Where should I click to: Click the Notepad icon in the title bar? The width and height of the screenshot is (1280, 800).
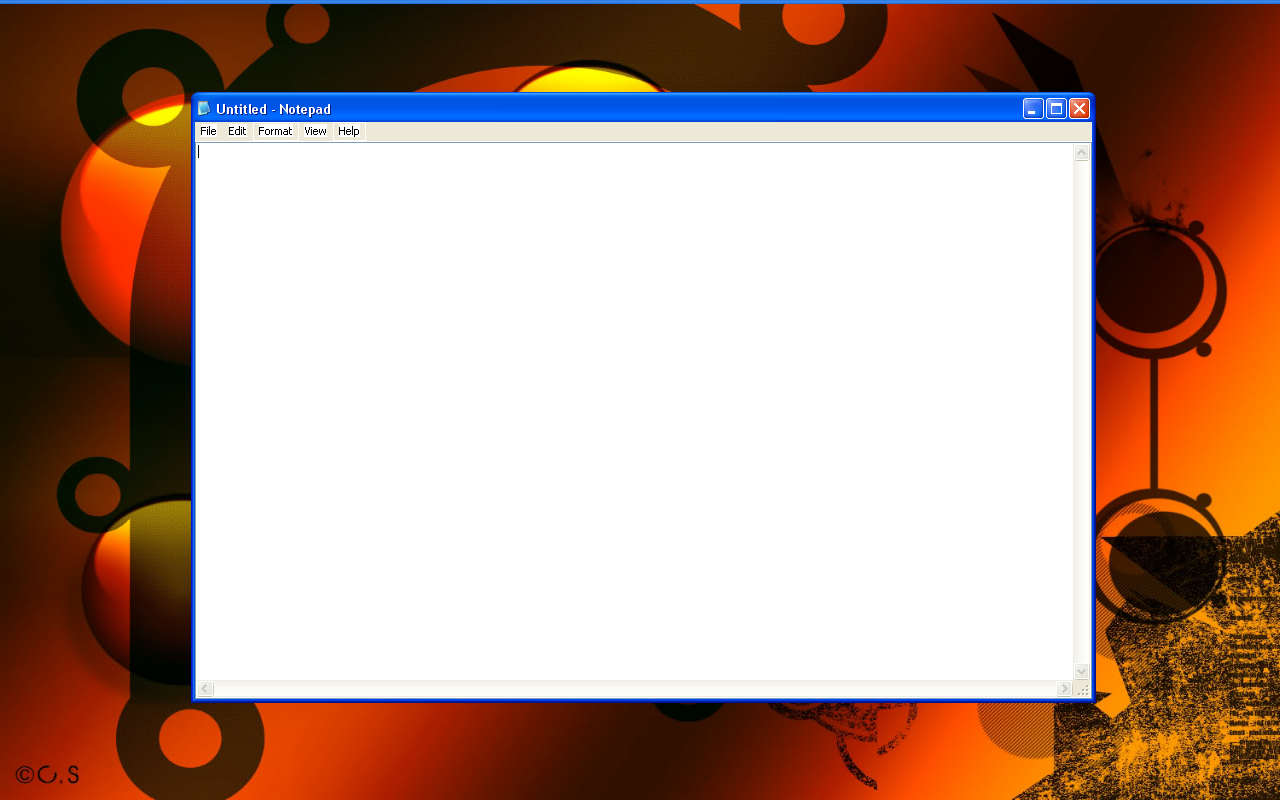pyautogui.click(x=204, y=108)
